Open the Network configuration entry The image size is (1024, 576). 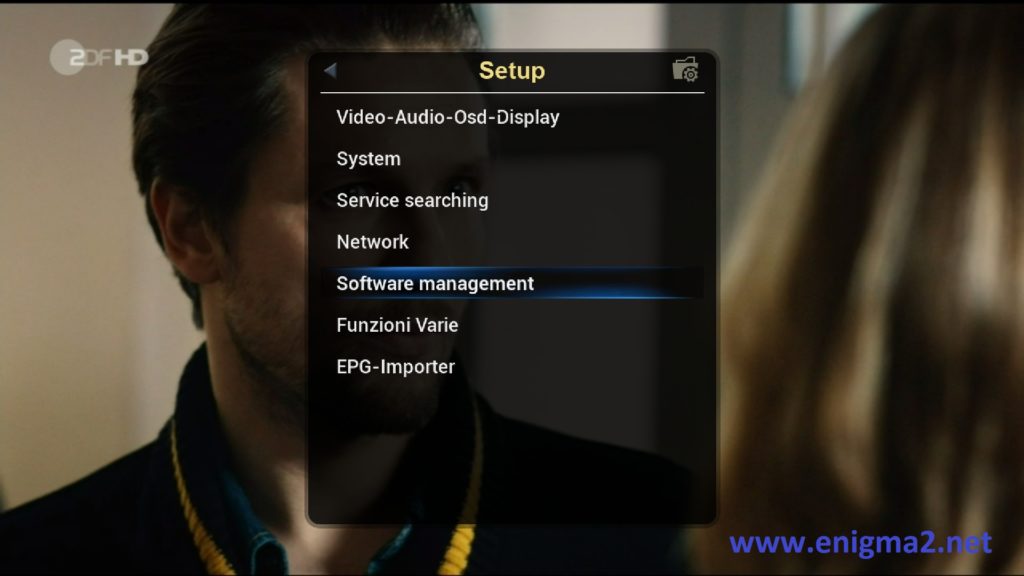pos(373,241)
